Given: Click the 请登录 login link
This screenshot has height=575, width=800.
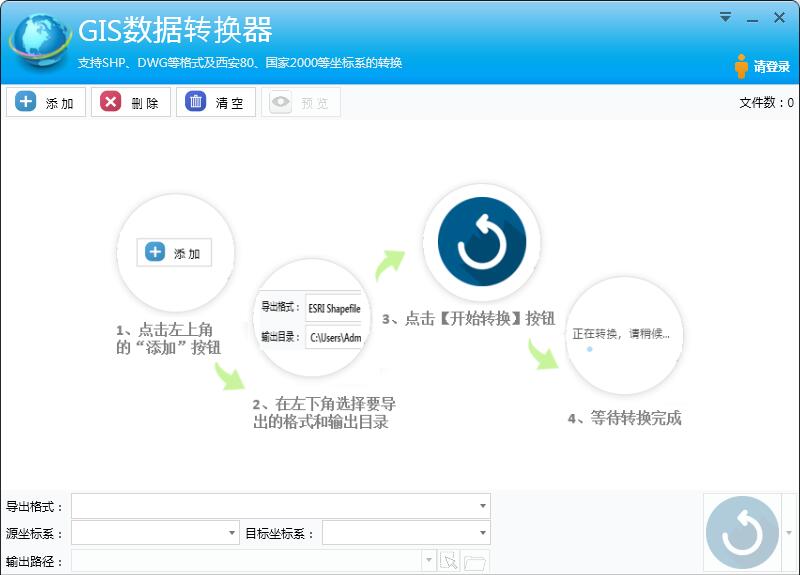Looking at the screenshot, I should 762,67.
